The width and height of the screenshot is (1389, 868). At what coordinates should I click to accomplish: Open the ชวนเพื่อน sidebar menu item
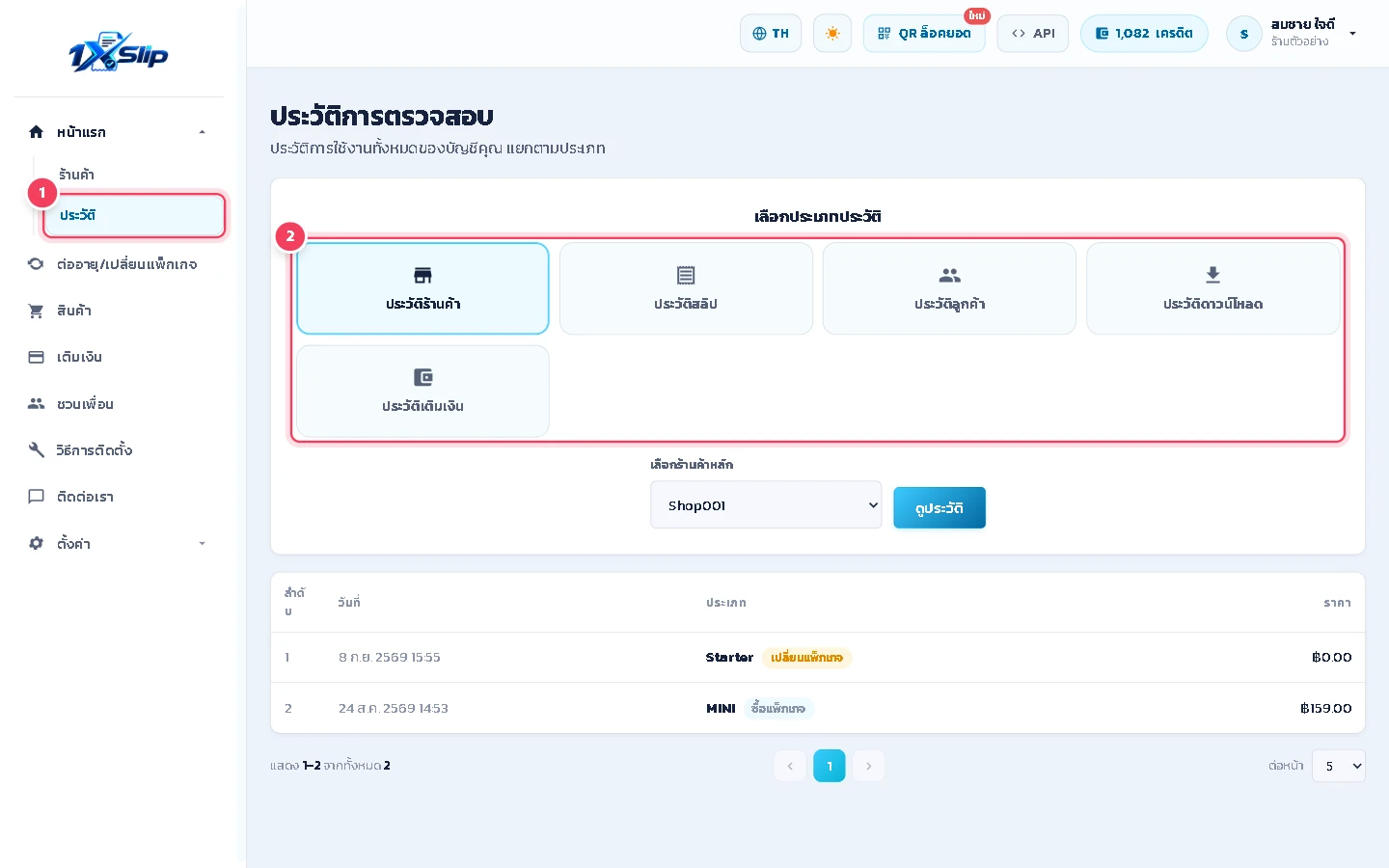pyautogui.click(x=119, y=403)
